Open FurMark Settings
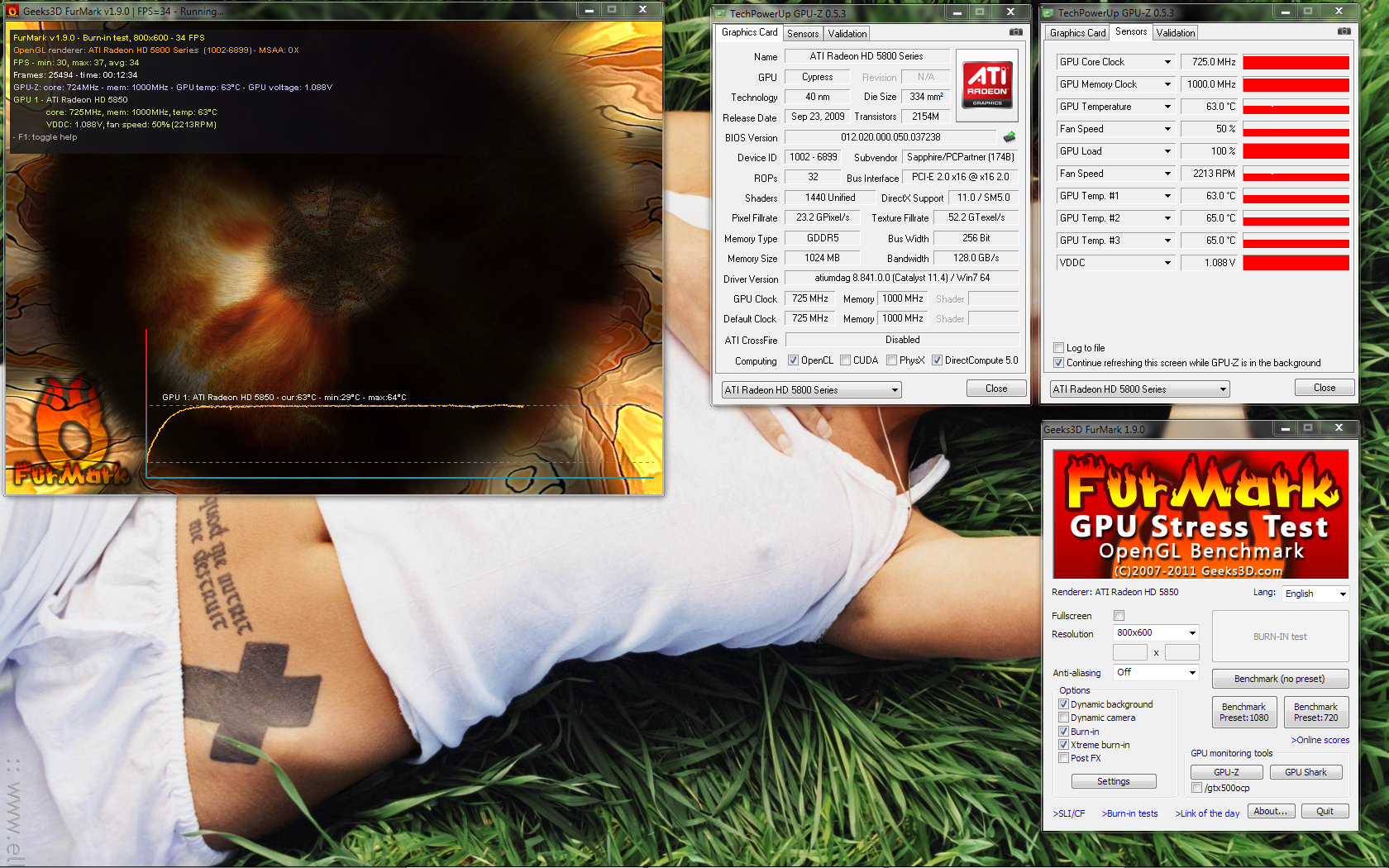1389x868 pixels. [1114, 781]
